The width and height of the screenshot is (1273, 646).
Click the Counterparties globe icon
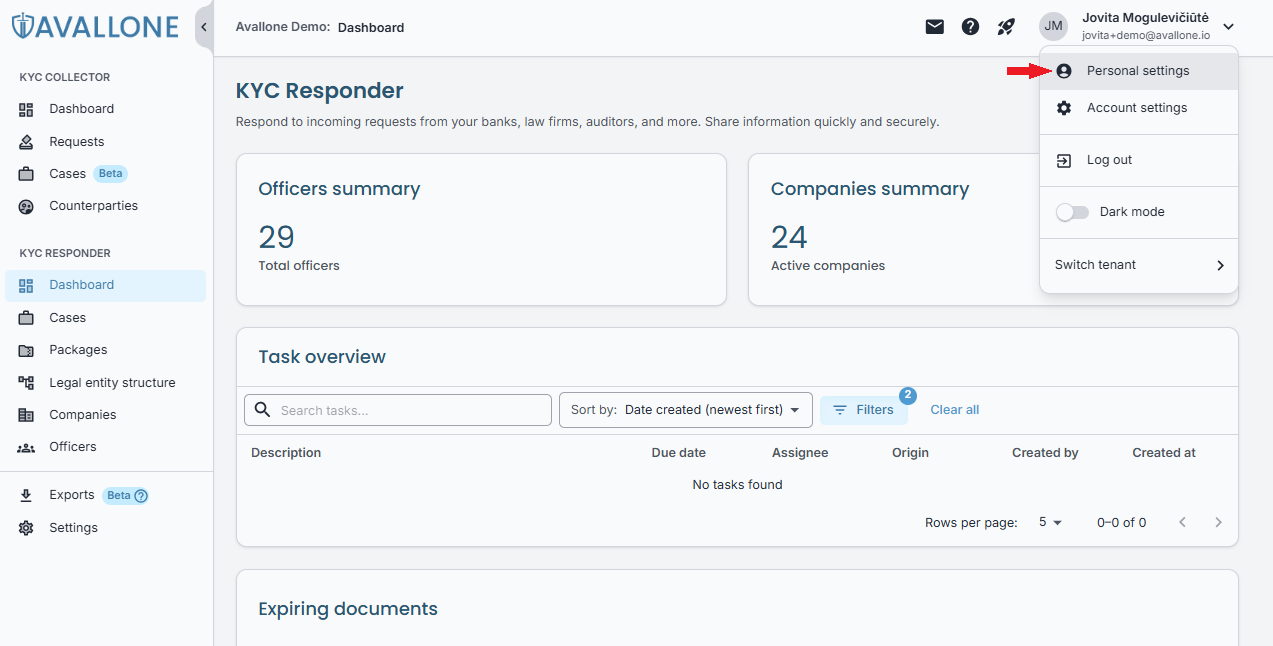pos(27,206)
